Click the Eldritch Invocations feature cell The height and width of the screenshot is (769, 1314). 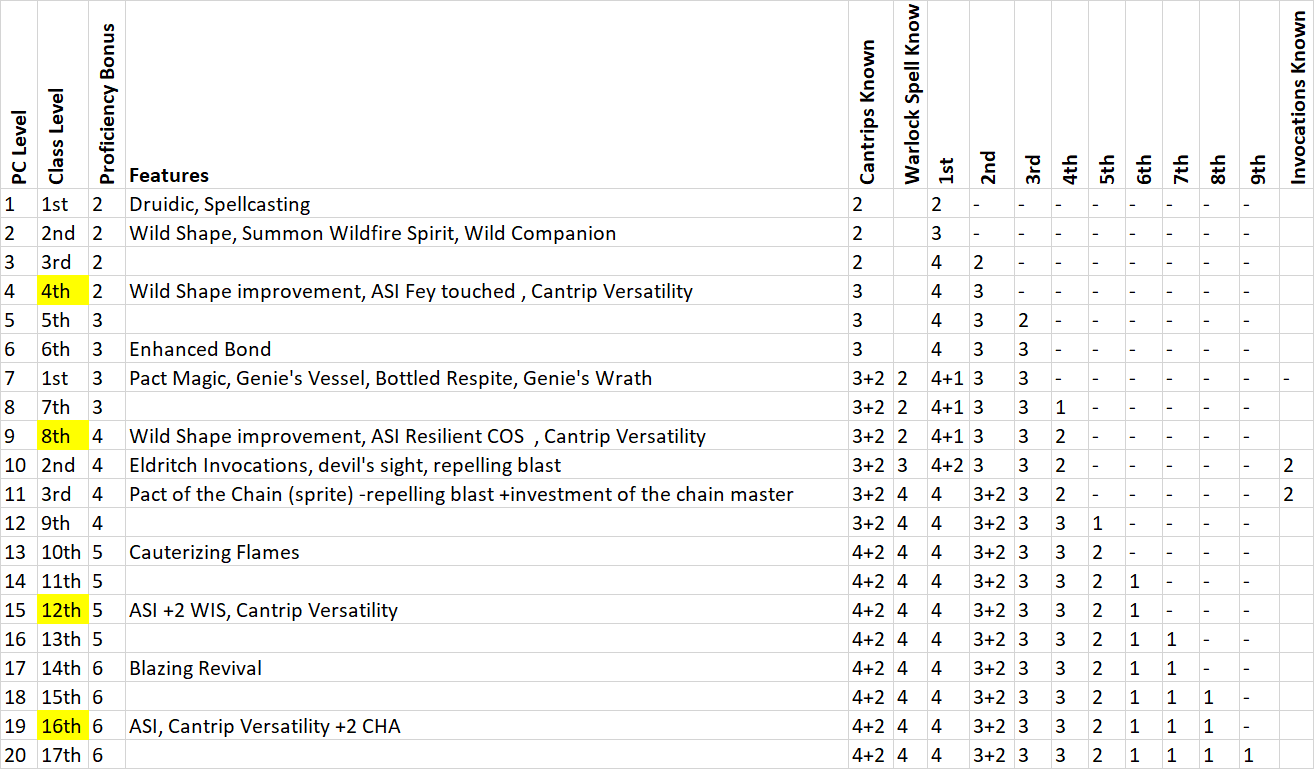pyautogui.click(x=345, y=465)
